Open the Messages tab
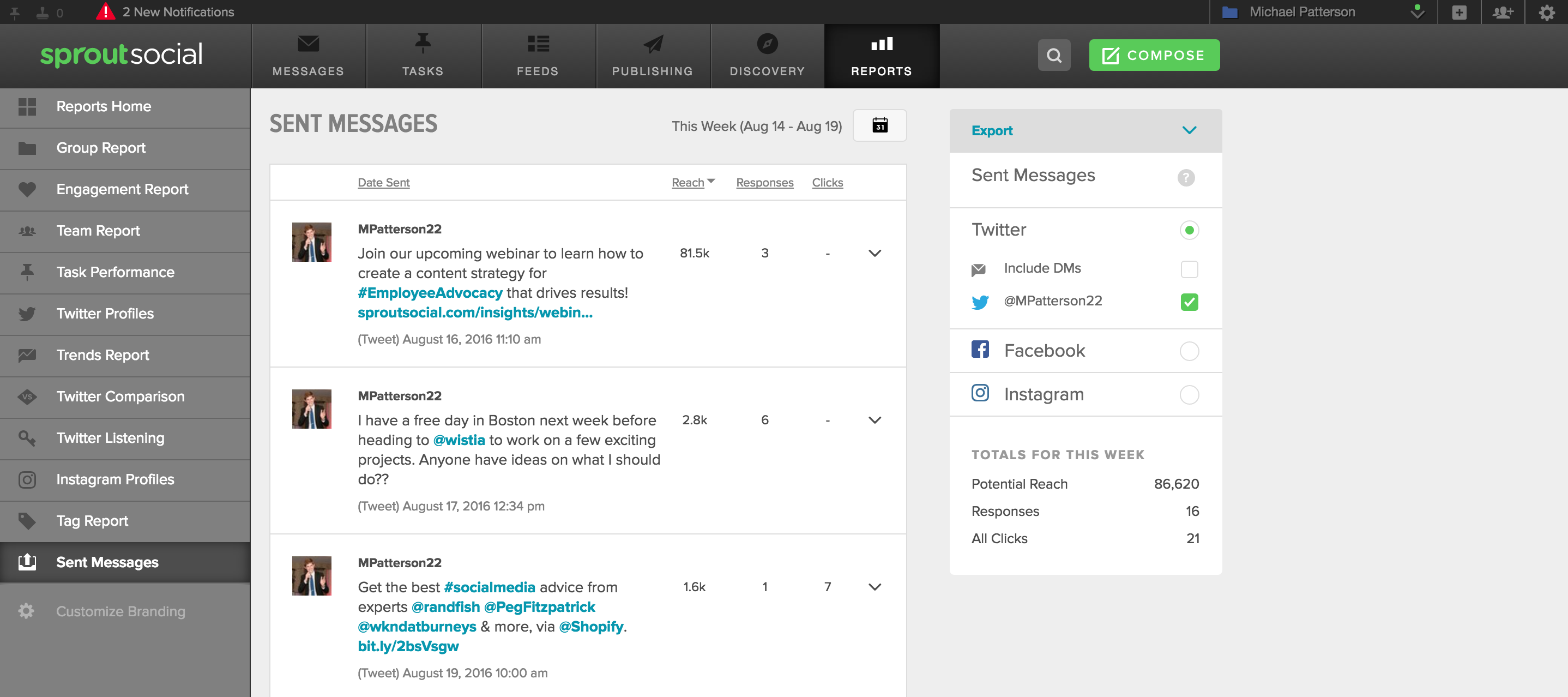This screenshot has width=1568, height=697. pos(308,56)
